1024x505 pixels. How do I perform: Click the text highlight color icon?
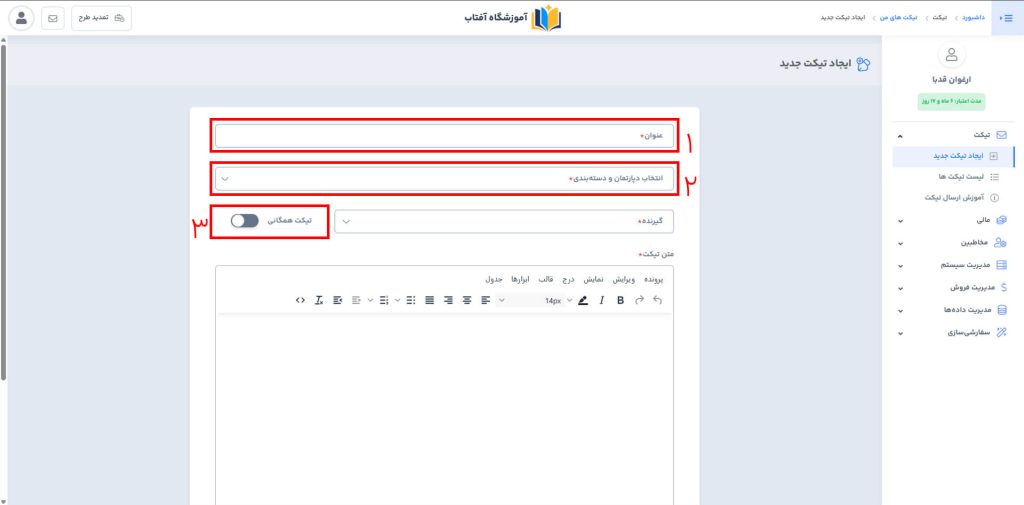pos(583,300)
